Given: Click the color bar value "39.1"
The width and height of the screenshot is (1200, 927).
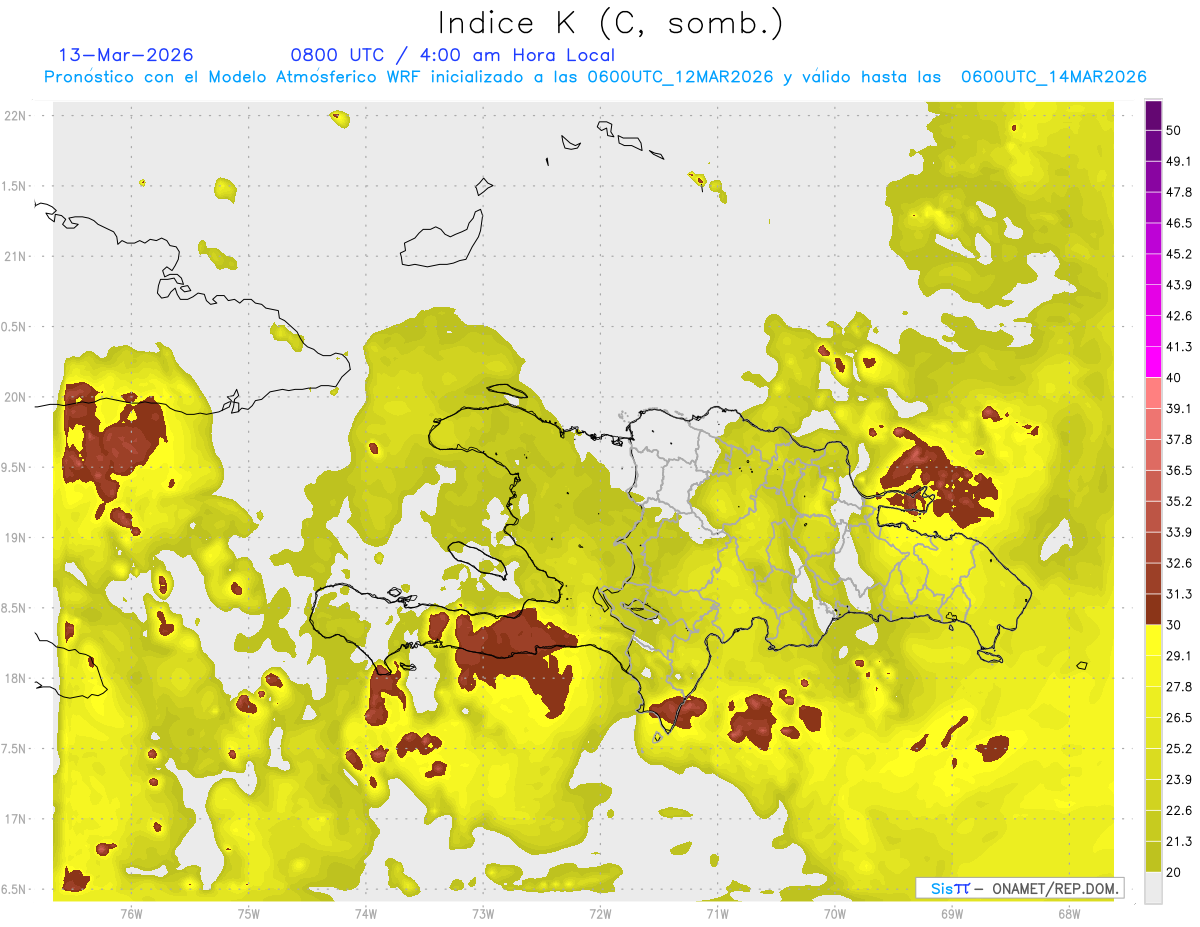Looking at the screenshot, I should pyautogui.click(x=1179, y=409).
